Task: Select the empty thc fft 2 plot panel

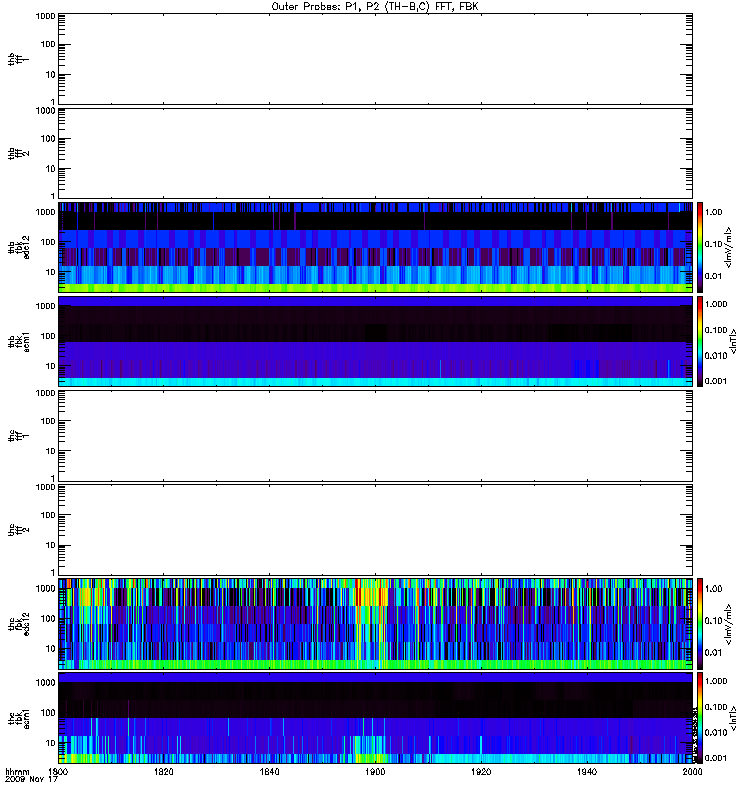Action: coord(376,530)
